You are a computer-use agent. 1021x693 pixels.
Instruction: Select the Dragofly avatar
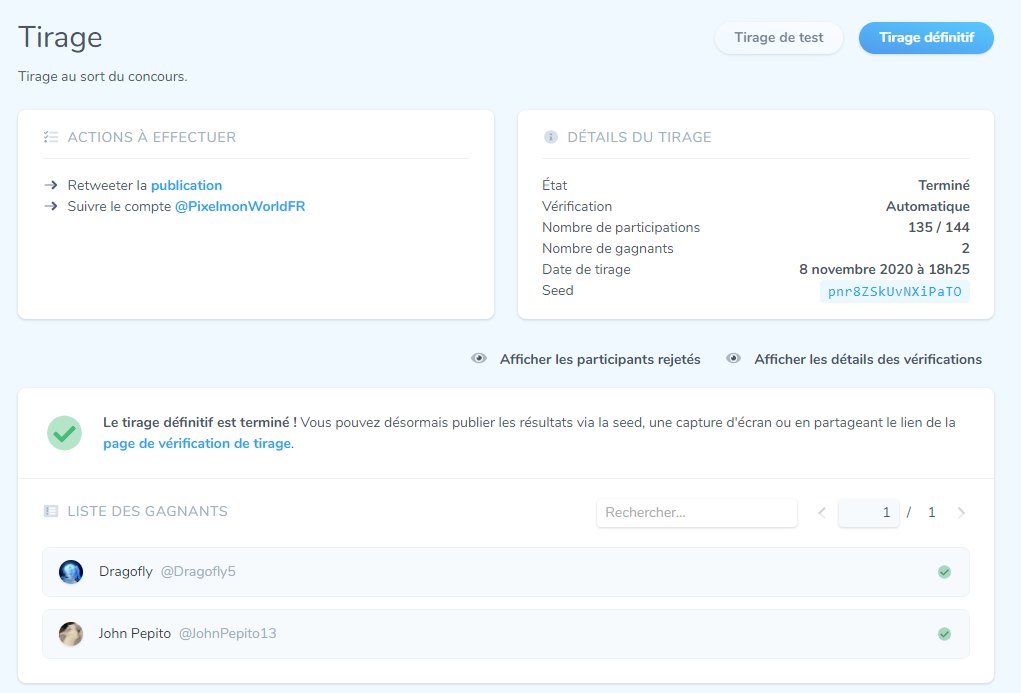click(x=71, y=572)
